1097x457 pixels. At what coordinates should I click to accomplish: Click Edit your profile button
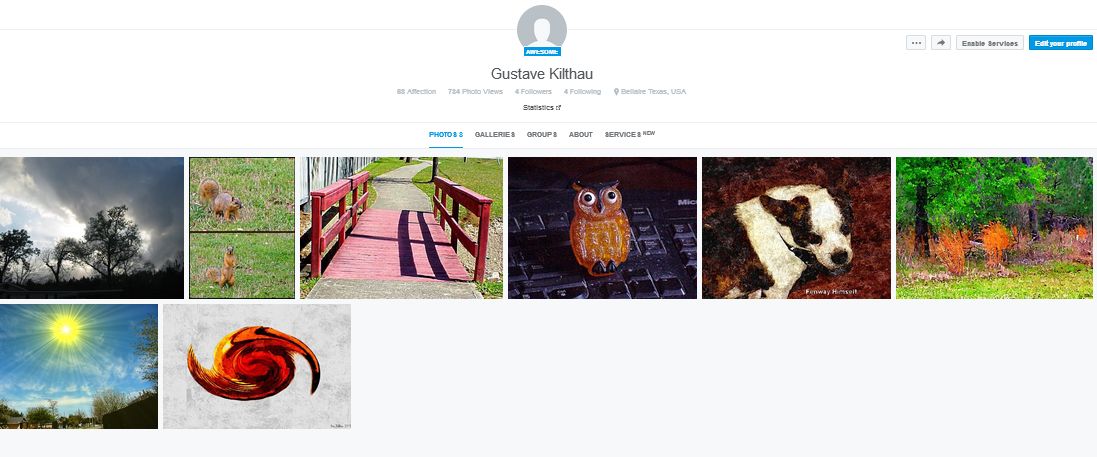[x=1061, y=43]
